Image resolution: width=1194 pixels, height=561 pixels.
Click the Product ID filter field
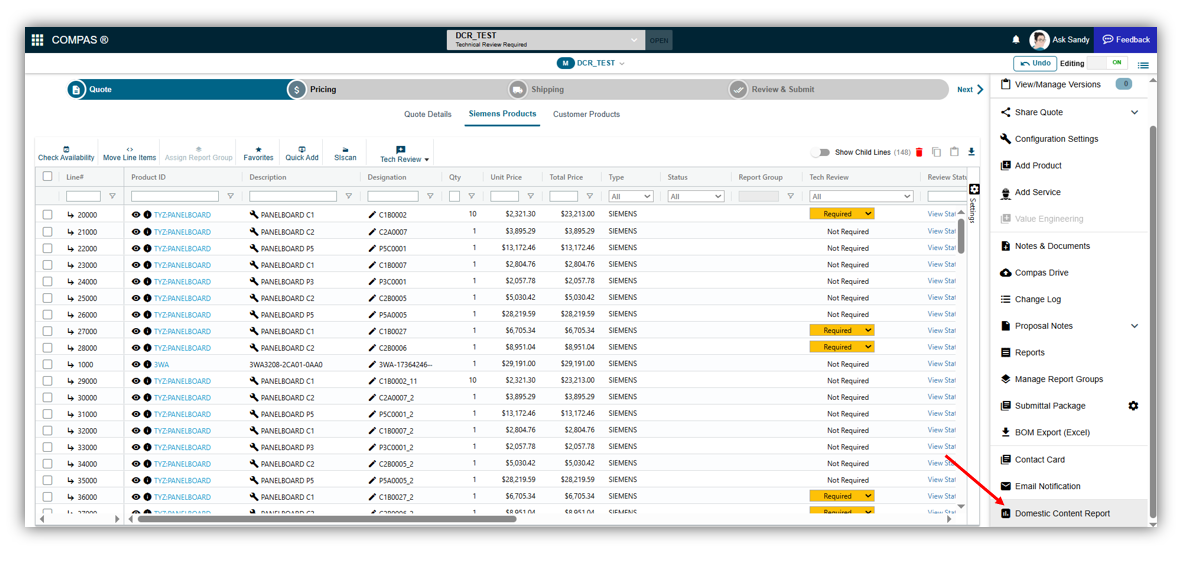(175, 196)
